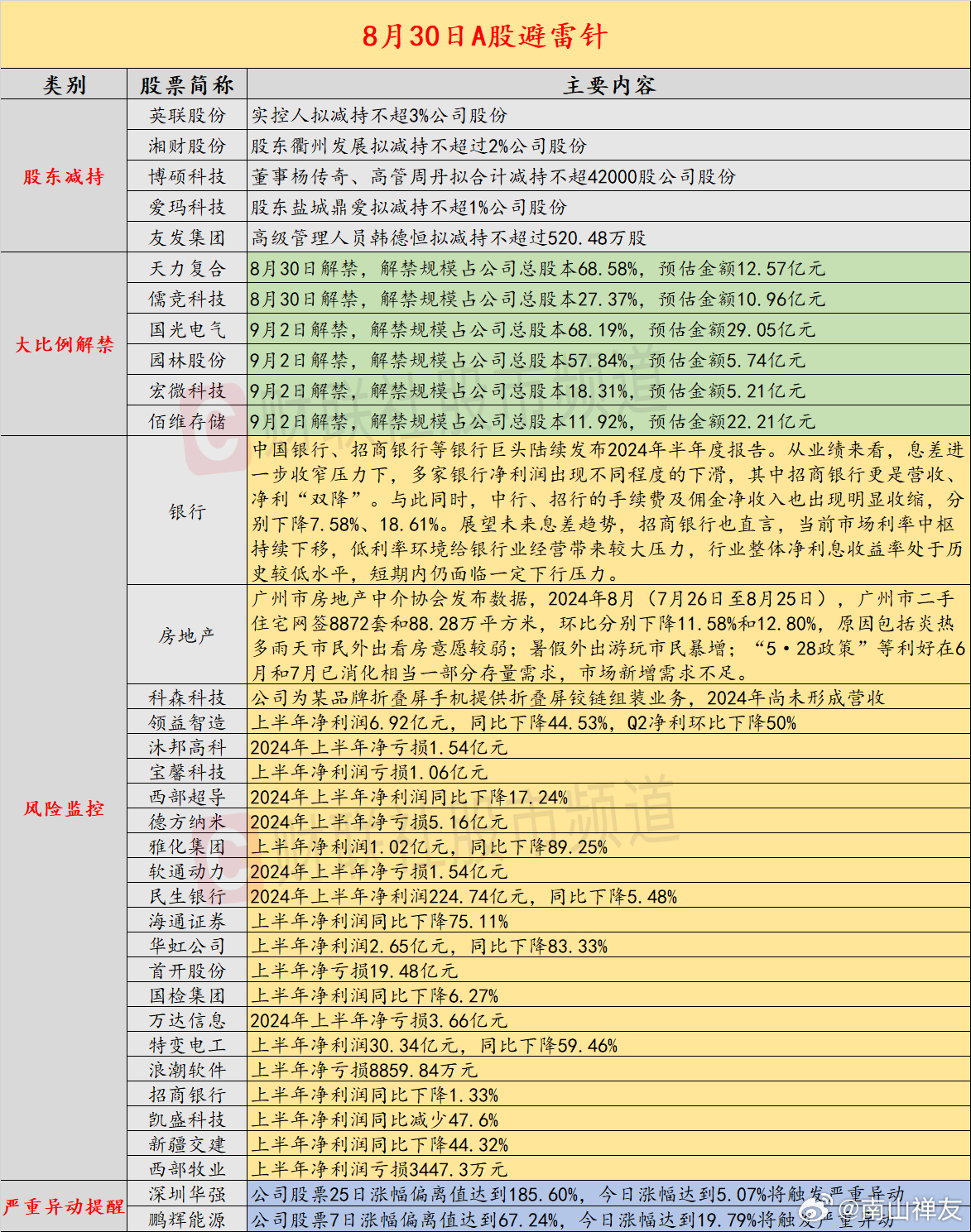971x1232 pixels.
Task: Click stock name '领益智造'
Action: coord(187,722)
